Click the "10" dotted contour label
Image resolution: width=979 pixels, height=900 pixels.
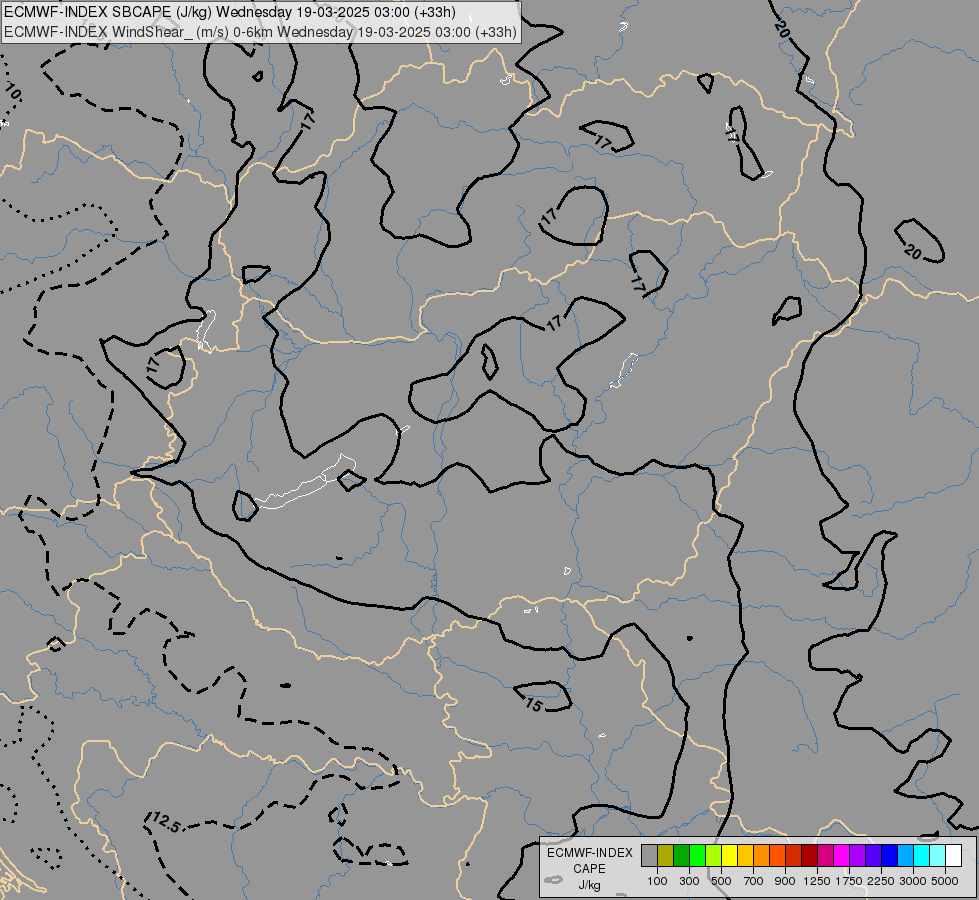[12, 91]
